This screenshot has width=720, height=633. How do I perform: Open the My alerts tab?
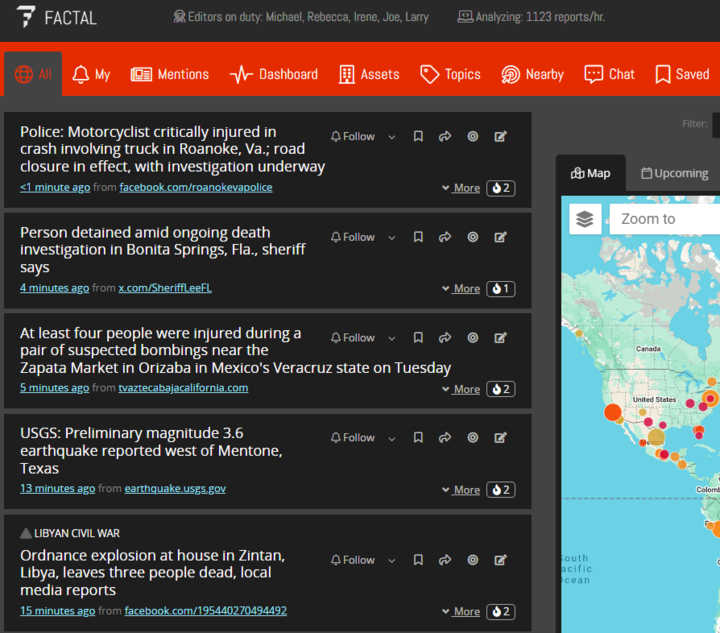point(91,74)
